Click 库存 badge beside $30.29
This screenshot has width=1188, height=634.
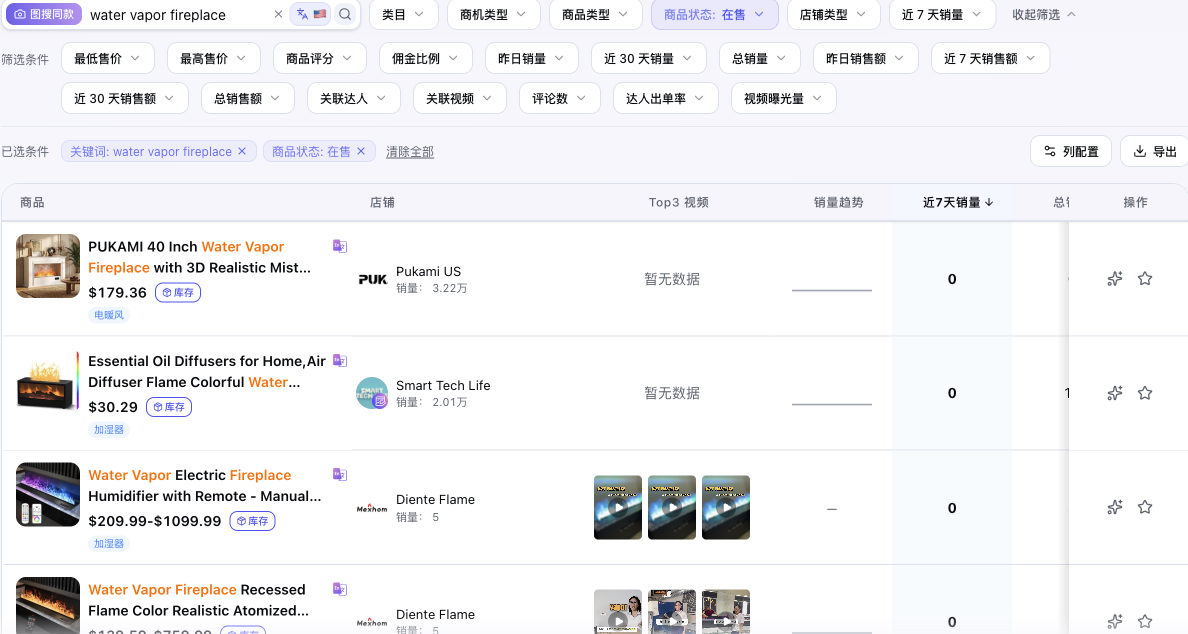[x=169, y=407]
